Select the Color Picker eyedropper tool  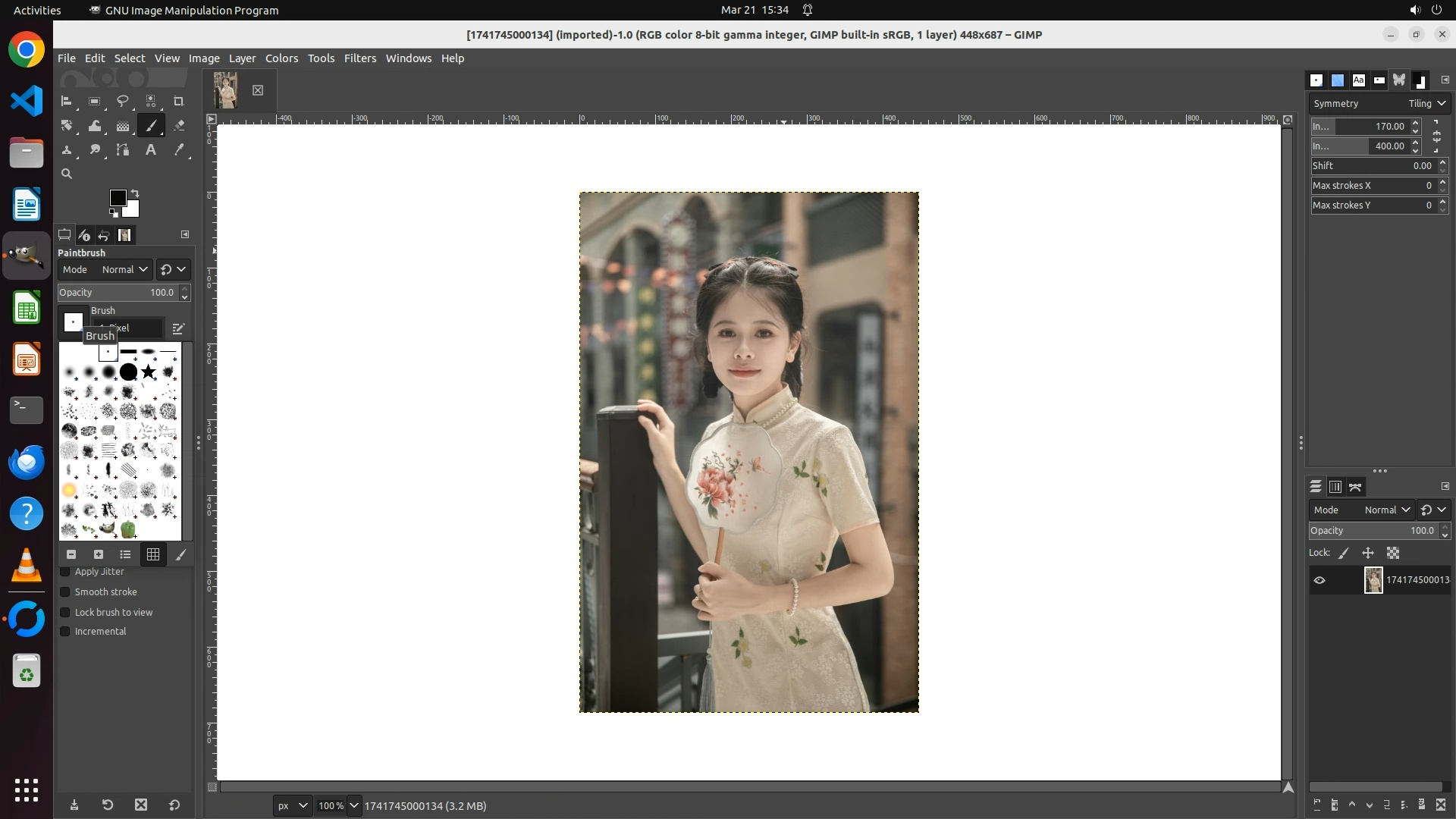(179, 150)
